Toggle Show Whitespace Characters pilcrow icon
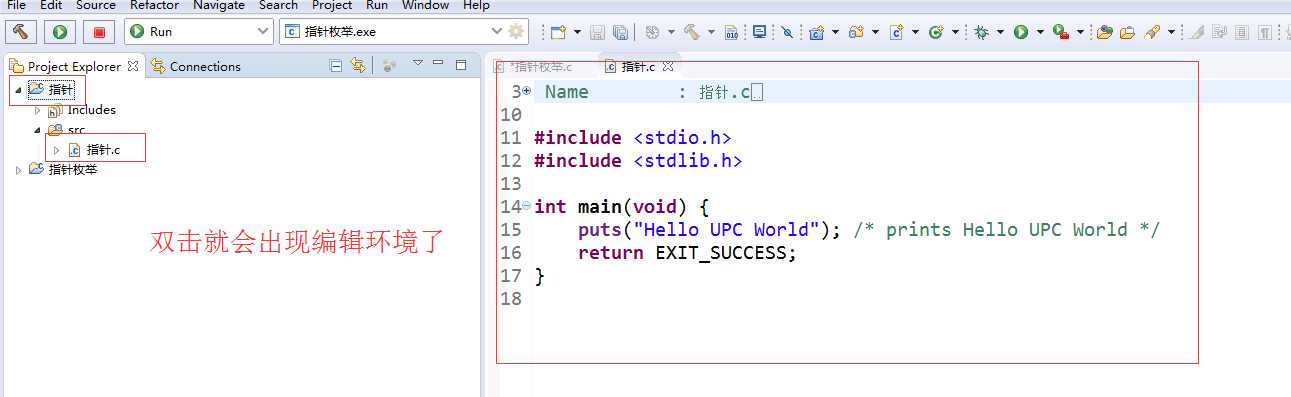 (x=1265, y=32)
